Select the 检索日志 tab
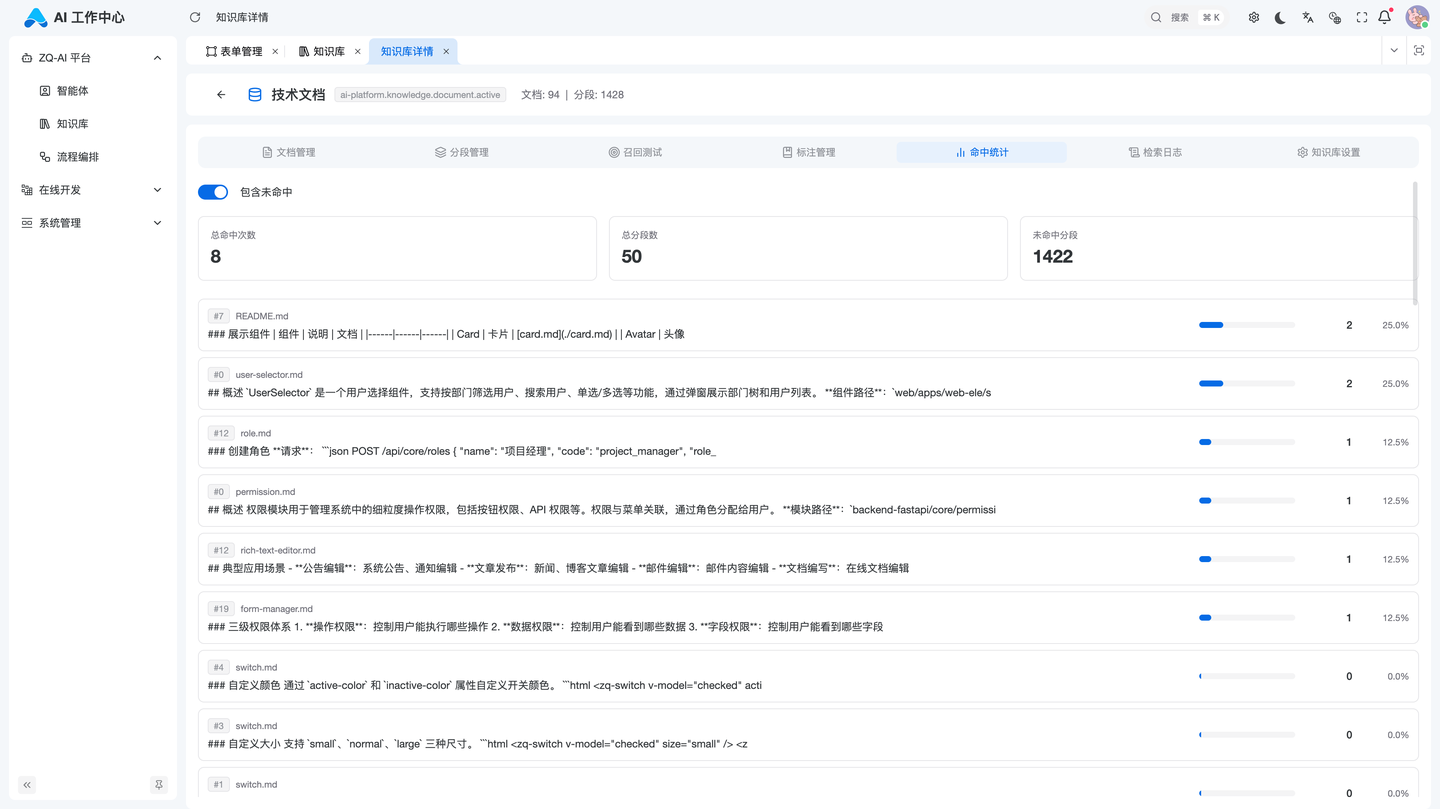Viewport: 1440px width, 809px height. pyautogui.click(x=1155, y=152)
